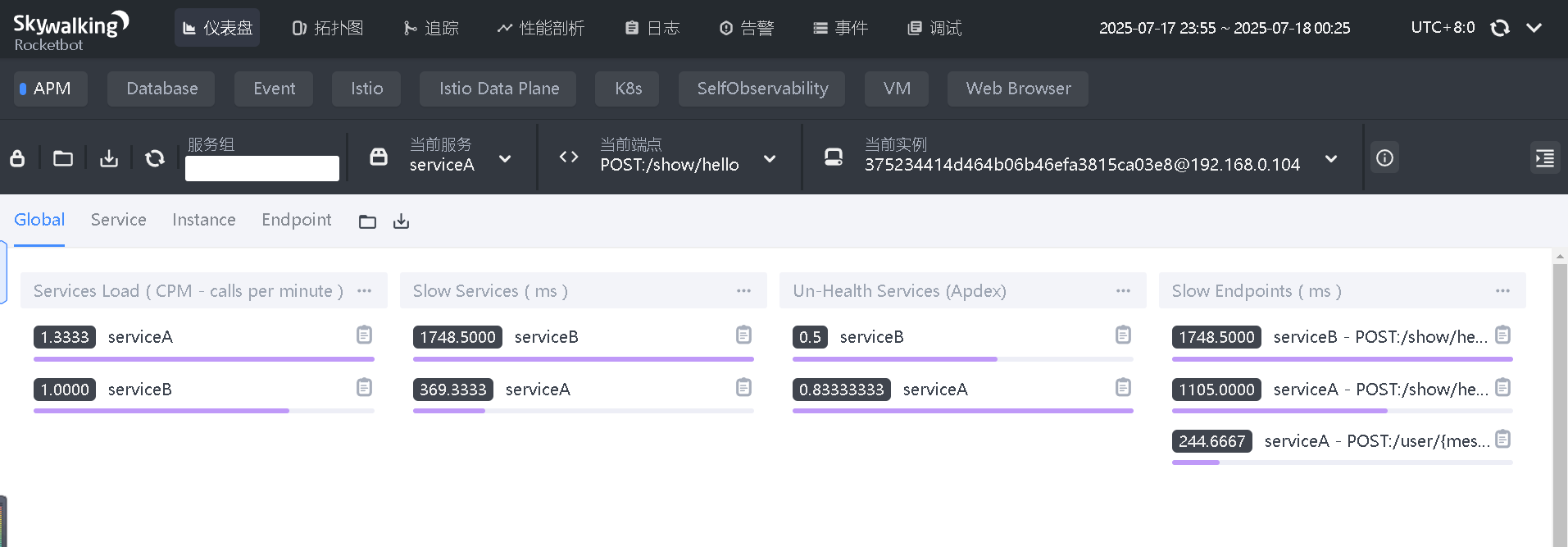Screen dimensions: 1568x547
Task: Toggle the dashboard edit lock icon
Action: 17,158
